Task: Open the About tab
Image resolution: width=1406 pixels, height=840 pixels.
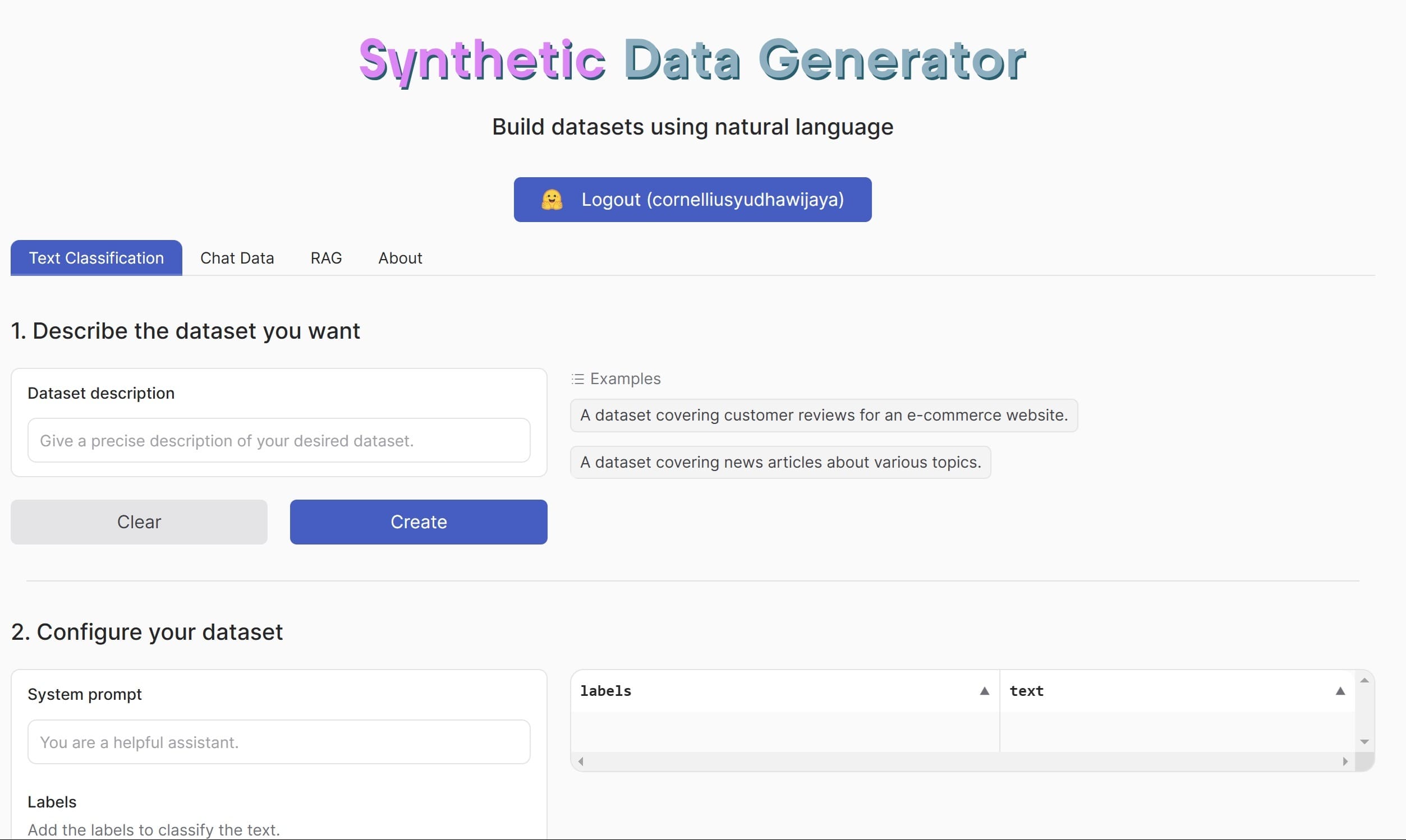Action: click(x=400, y=257)
